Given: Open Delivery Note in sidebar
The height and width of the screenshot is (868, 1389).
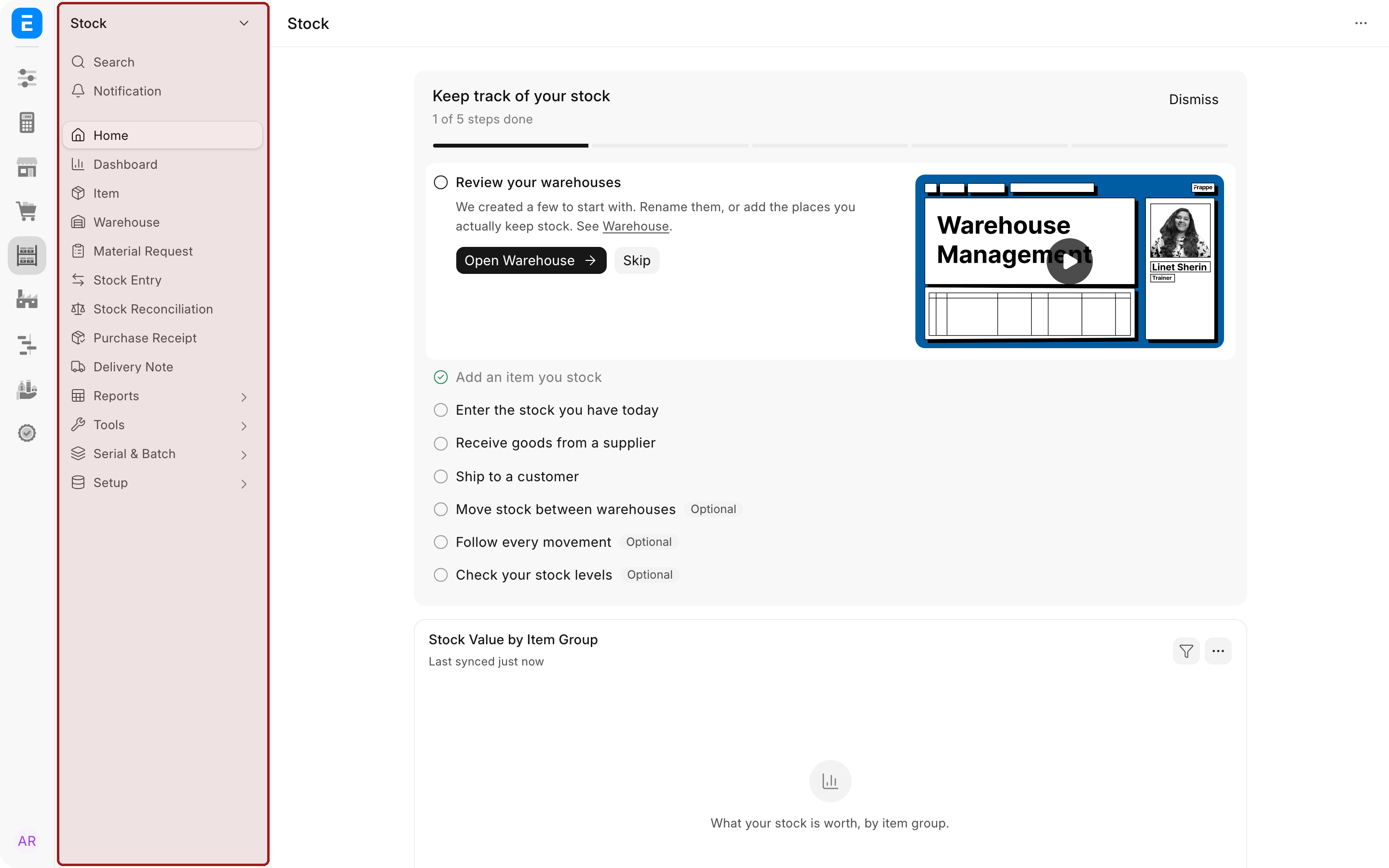Looking at the screenshot, I should tap(163, 367).
